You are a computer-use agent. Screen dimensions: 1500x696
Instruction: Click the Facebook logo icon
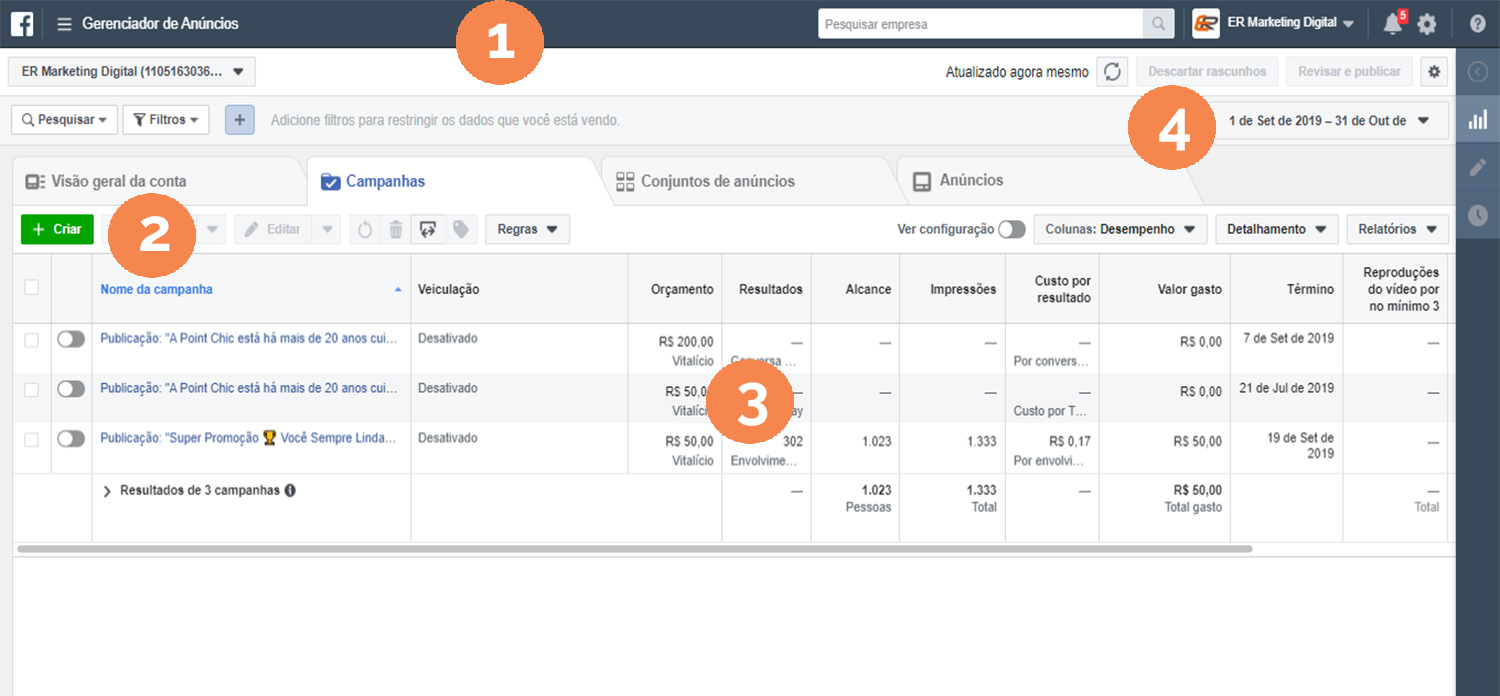pos(22,23)
